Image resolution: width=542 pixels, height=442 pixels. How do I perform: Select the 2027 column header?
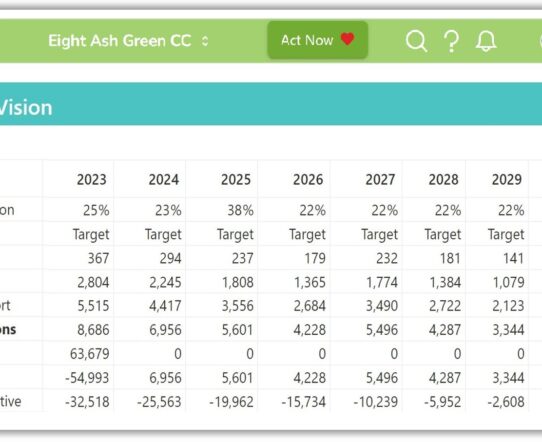click(x=380, y=179)
